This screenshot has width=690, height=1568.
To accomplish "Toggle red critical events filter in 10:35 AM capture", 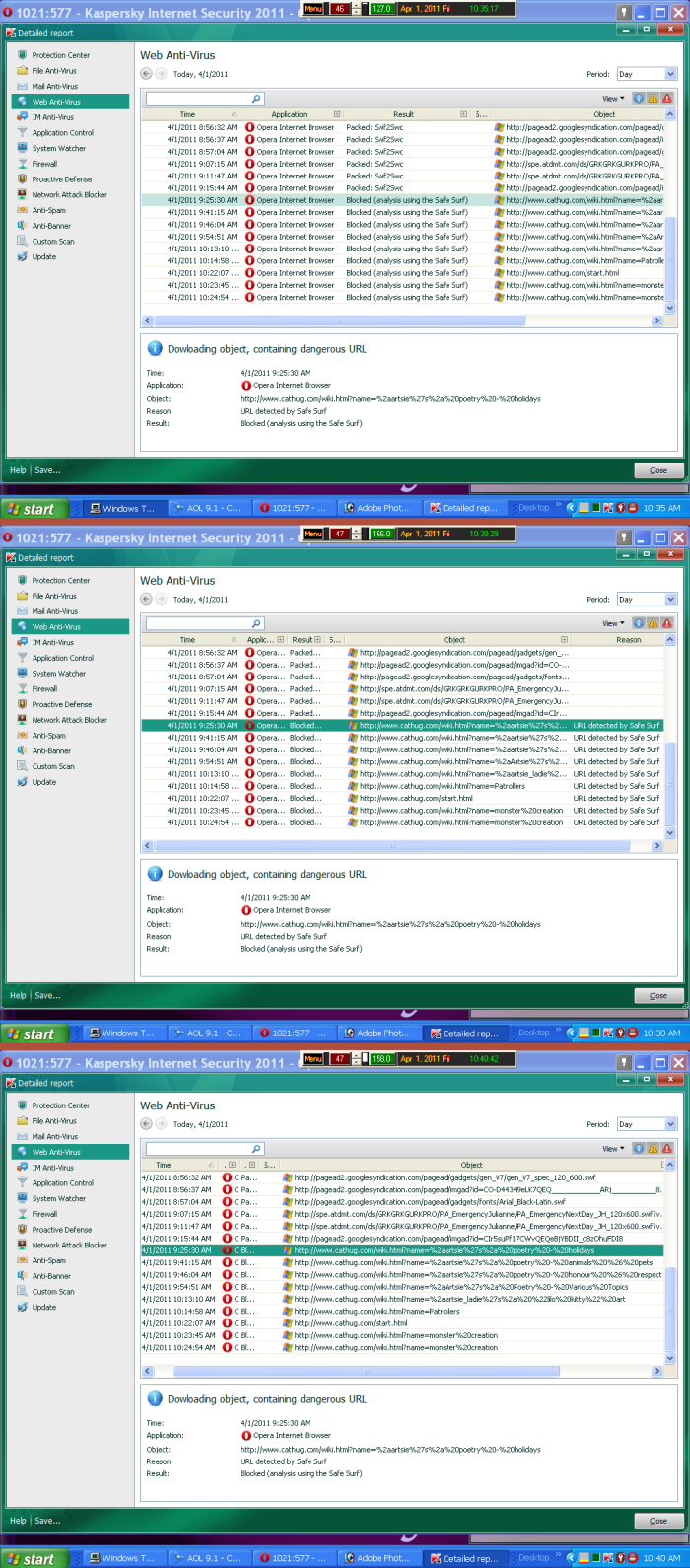I will (666, 99).
